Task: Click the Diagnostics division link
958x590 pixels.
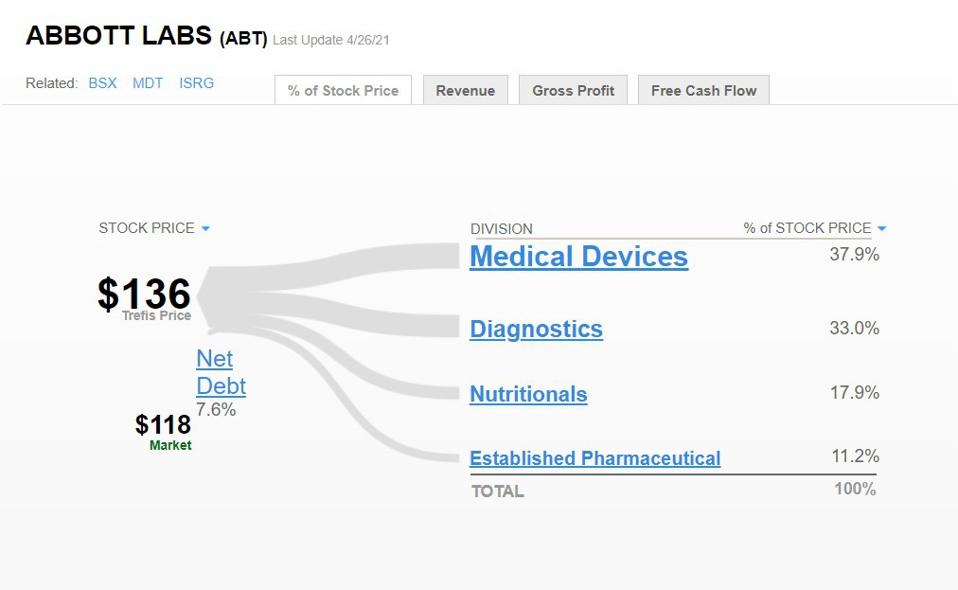Action: [536, 329]
